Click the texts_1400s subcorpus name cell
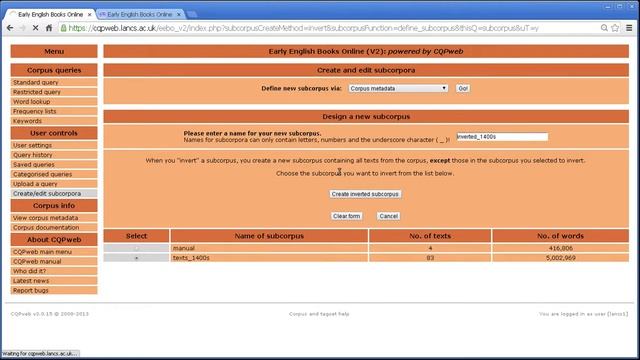This screenshot has width=640, height=360. [x=269, y=258]
